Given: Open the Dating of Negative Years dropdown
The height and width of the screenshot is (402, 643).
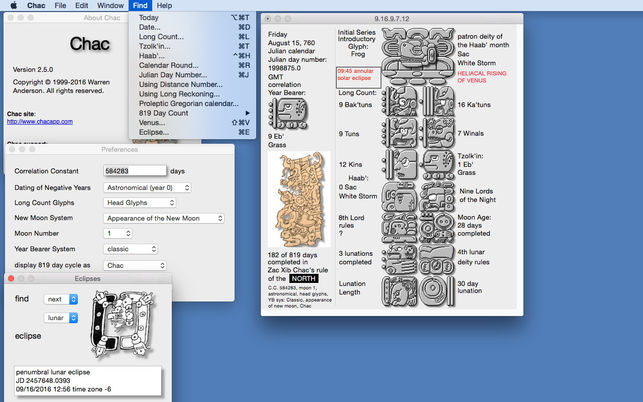Looking at the screenshot, I should pos(147,187).
